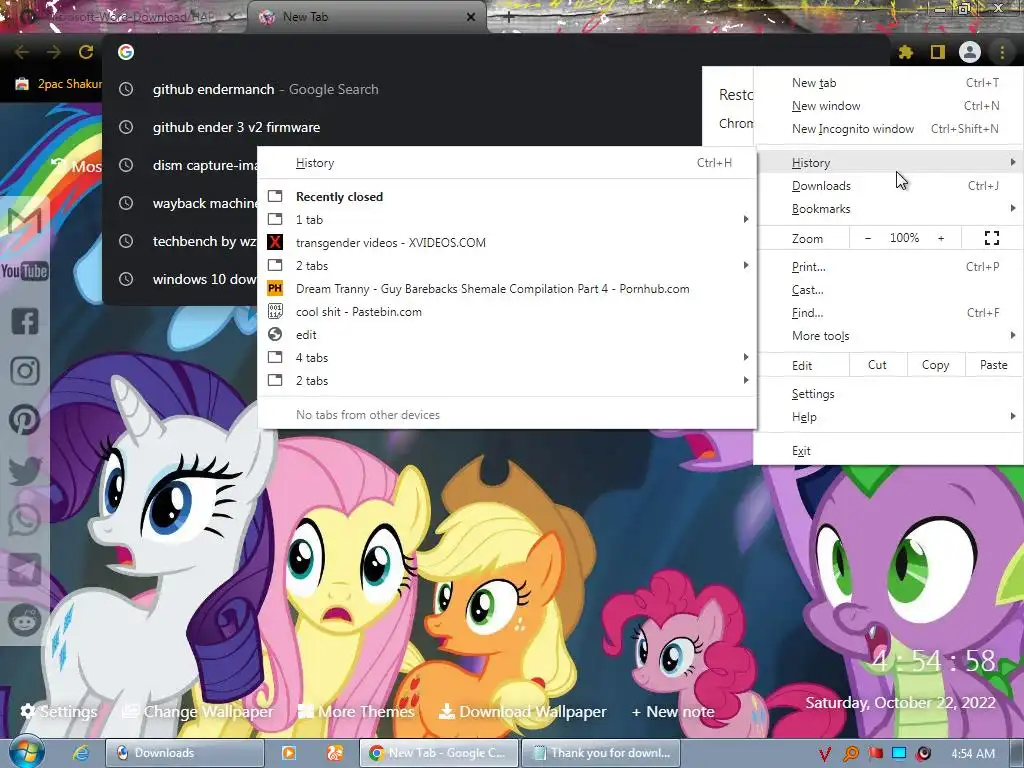The width and height of the screenshot is (1024, 768).
Task: Click the Windows Start orb
Action: point(27,752)
